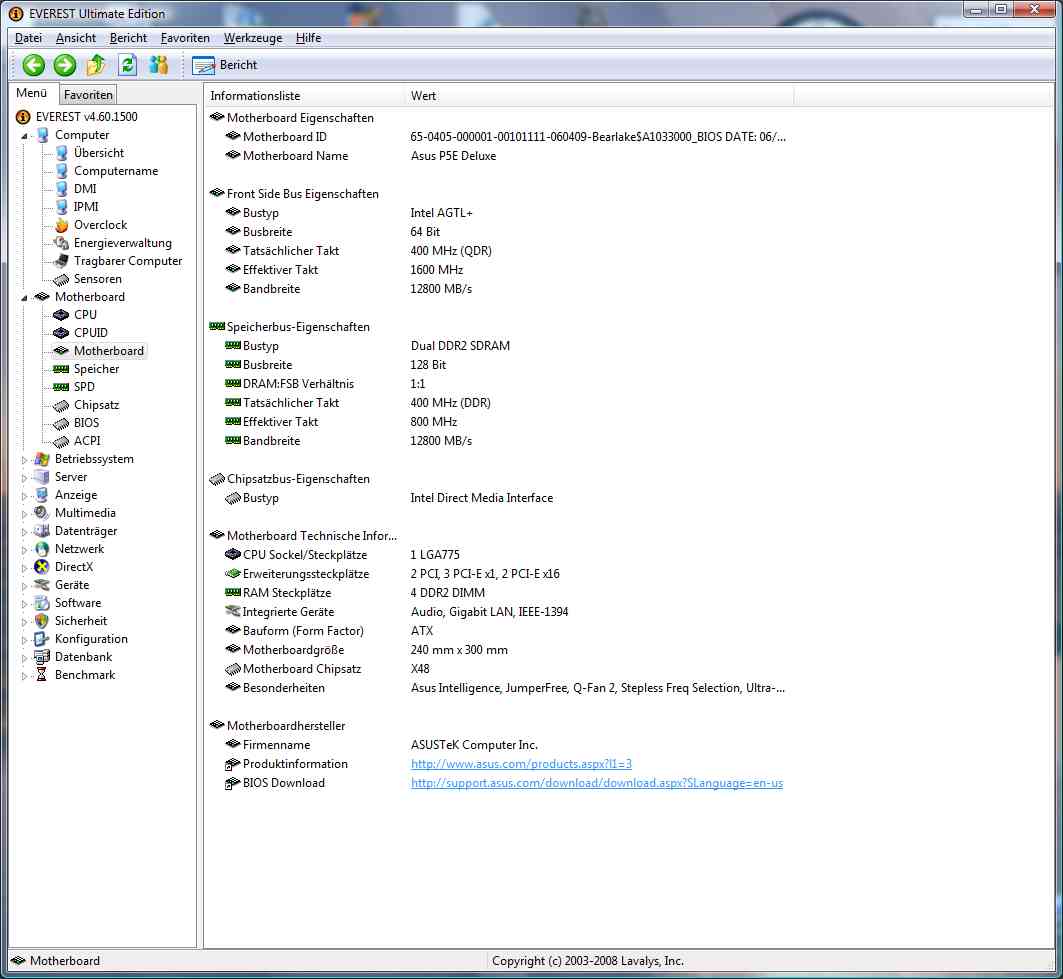Select the DMI icon in the tree
Image resolution: width=1063 pixels, height=979 pixels.
pyautogui.click(x=61, y=188)
